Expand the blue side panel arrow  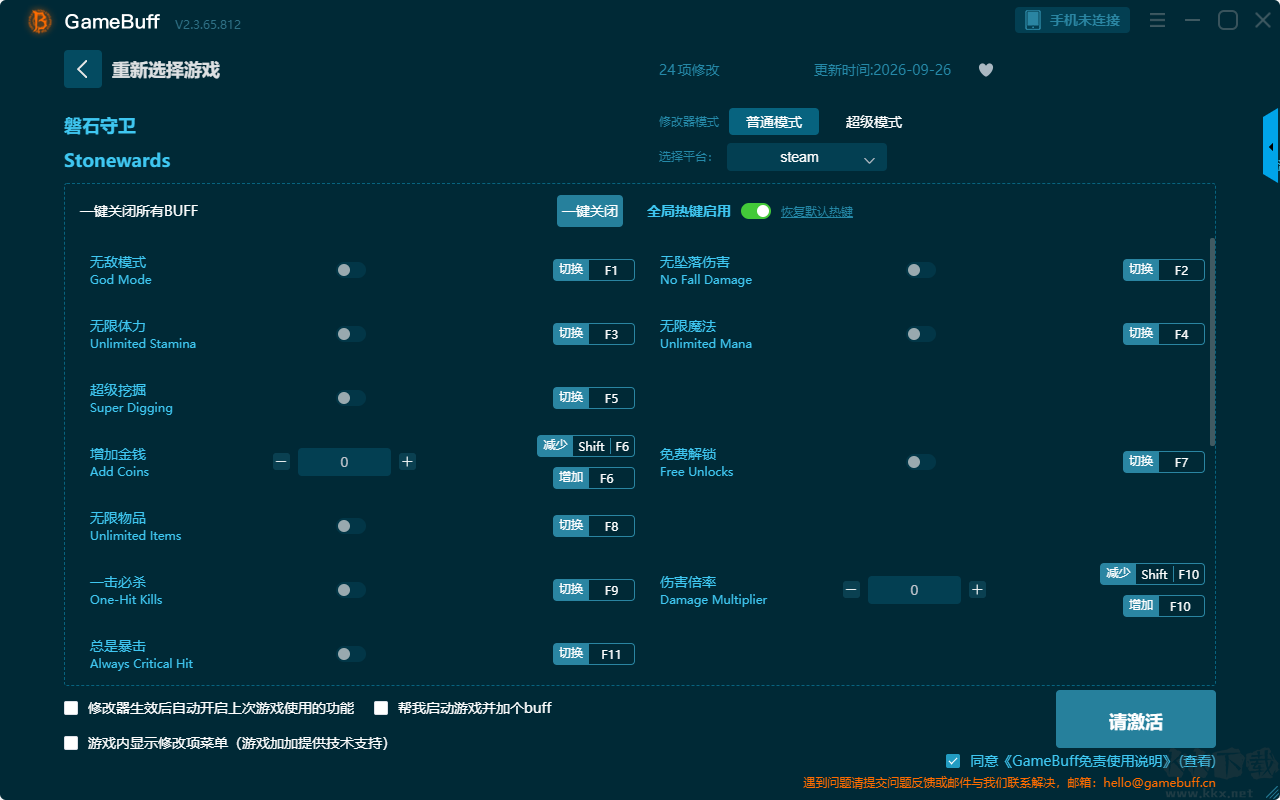tap(1271, 146)
